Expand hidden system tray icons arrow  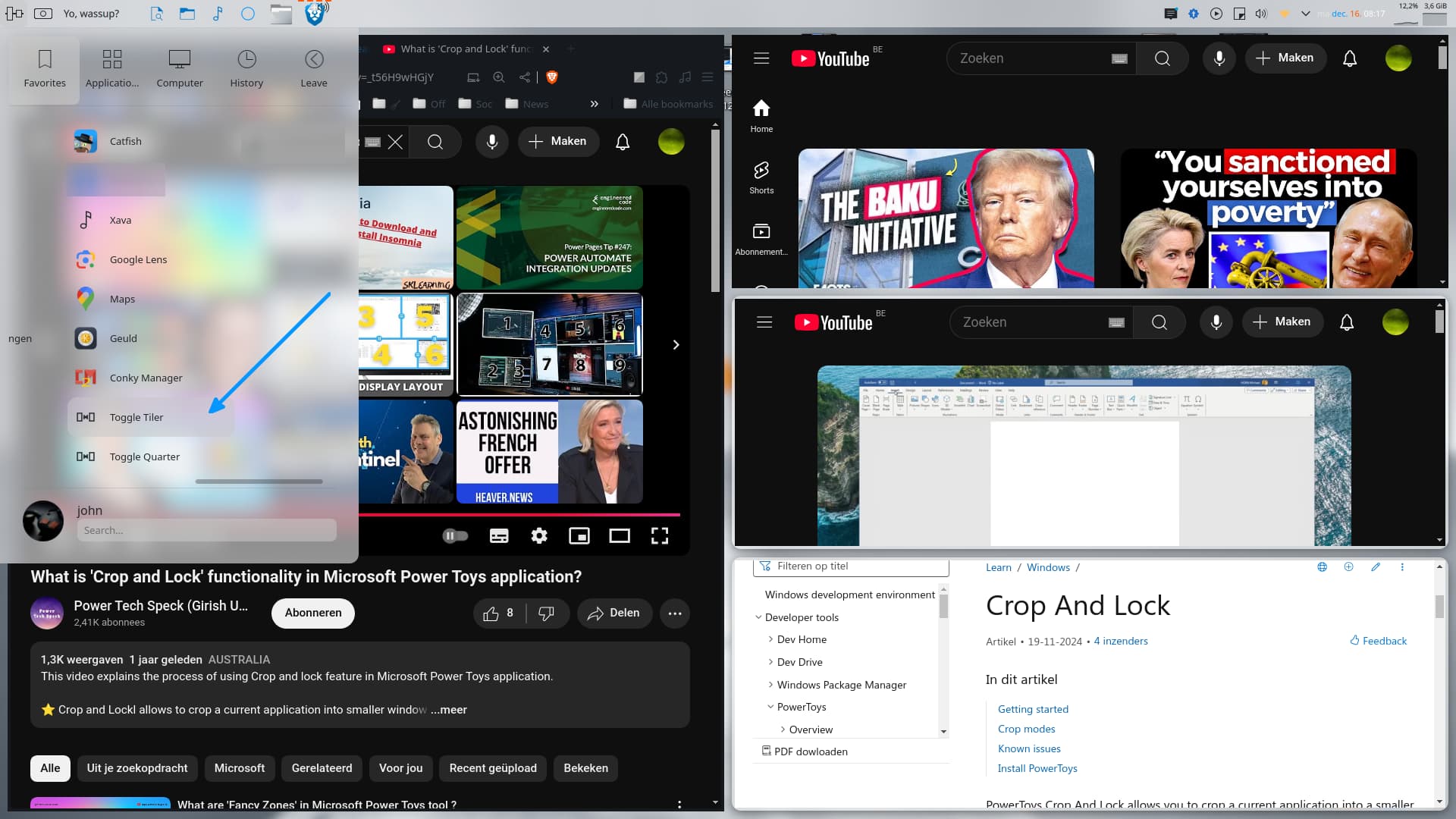coord(1305,14)
